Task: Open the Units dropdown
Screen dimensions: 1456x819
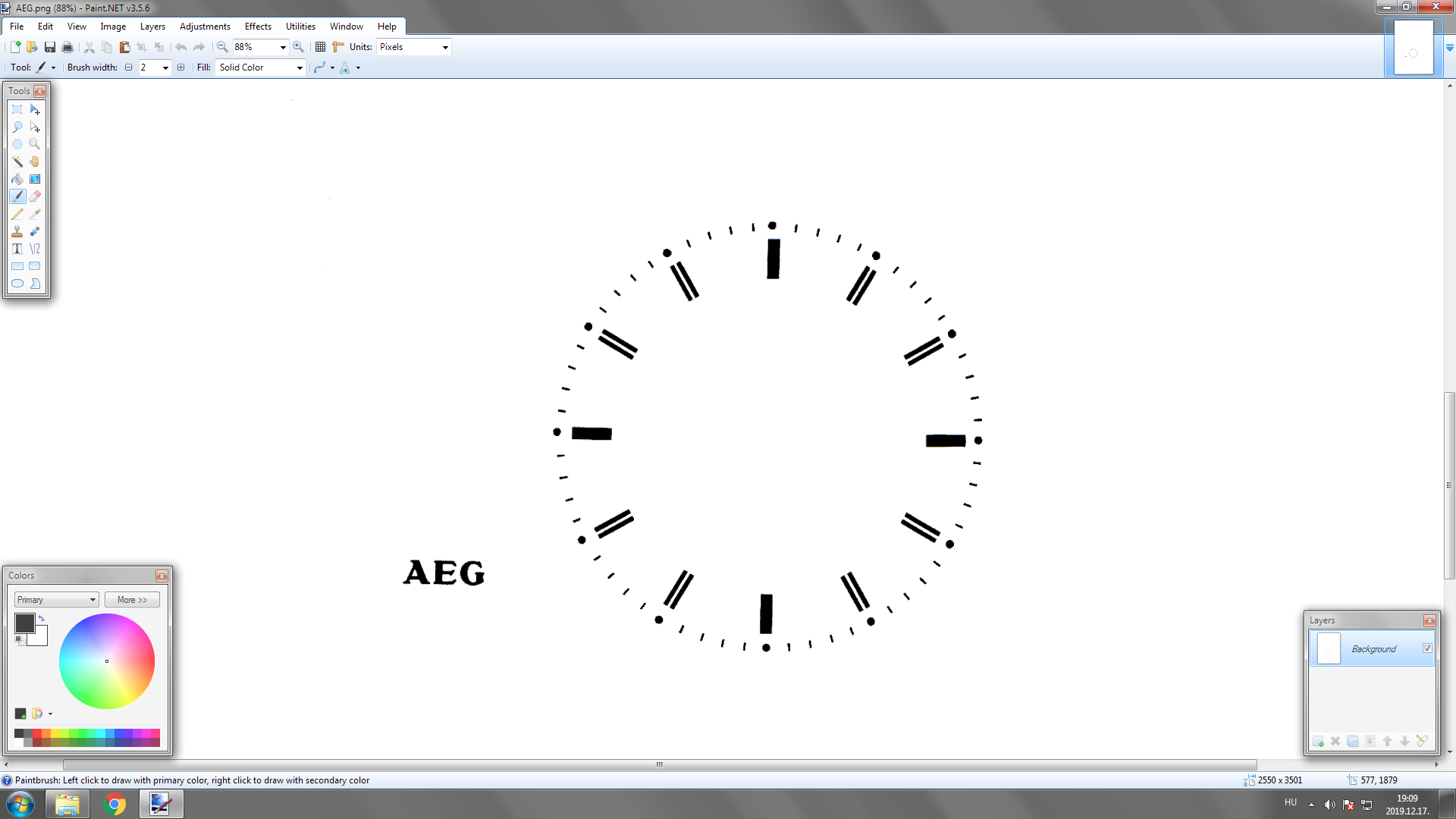Action: pos(445,47)
